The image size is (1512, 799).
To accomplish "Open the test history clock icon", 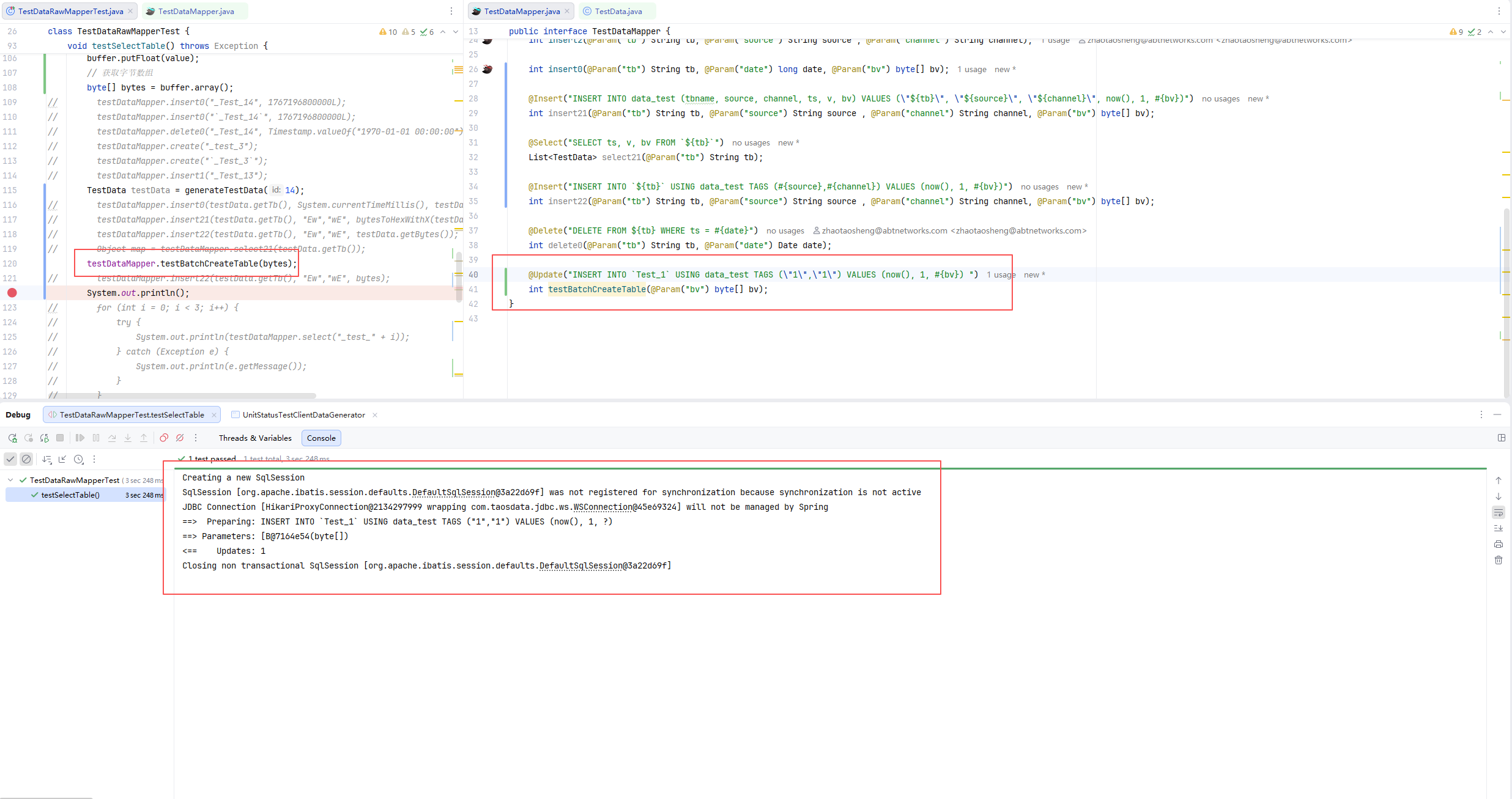I will [x=78, y=459].
